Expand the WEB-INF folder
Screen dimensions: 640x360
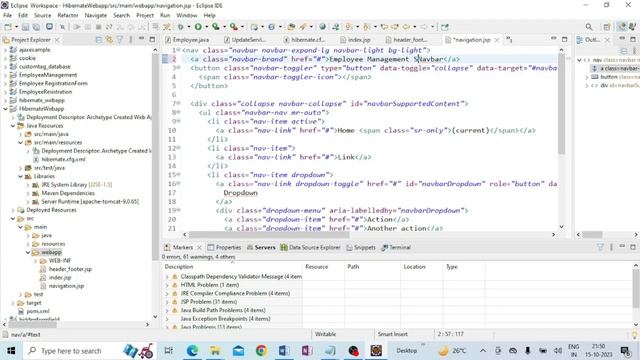(x=36, y=261)
